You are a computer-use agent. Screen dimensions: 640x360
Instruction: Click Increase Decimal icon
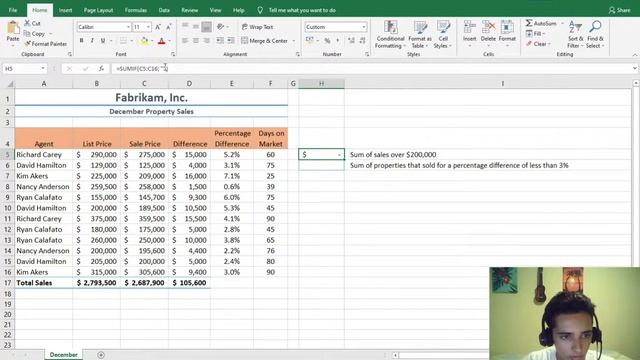tap(351, 40)
